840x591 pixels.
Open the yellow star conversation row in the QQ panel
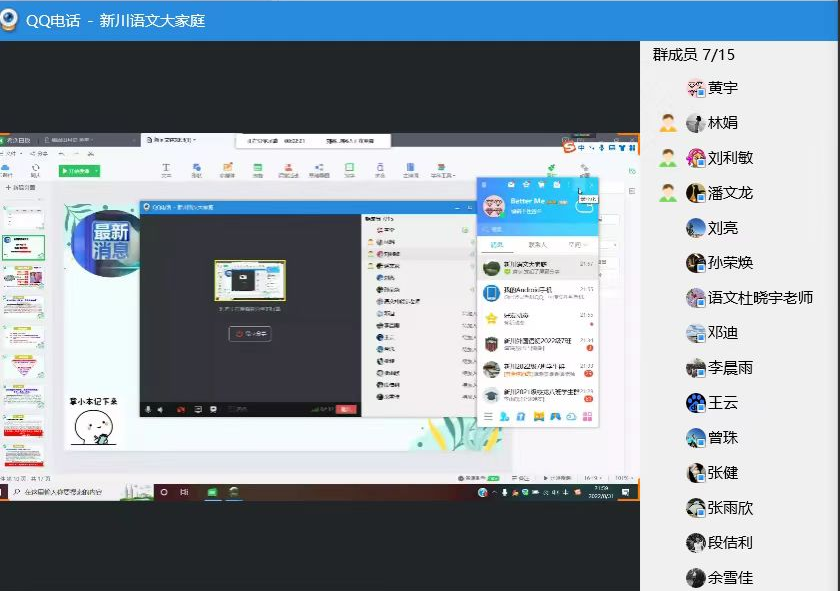pos(537,319)
